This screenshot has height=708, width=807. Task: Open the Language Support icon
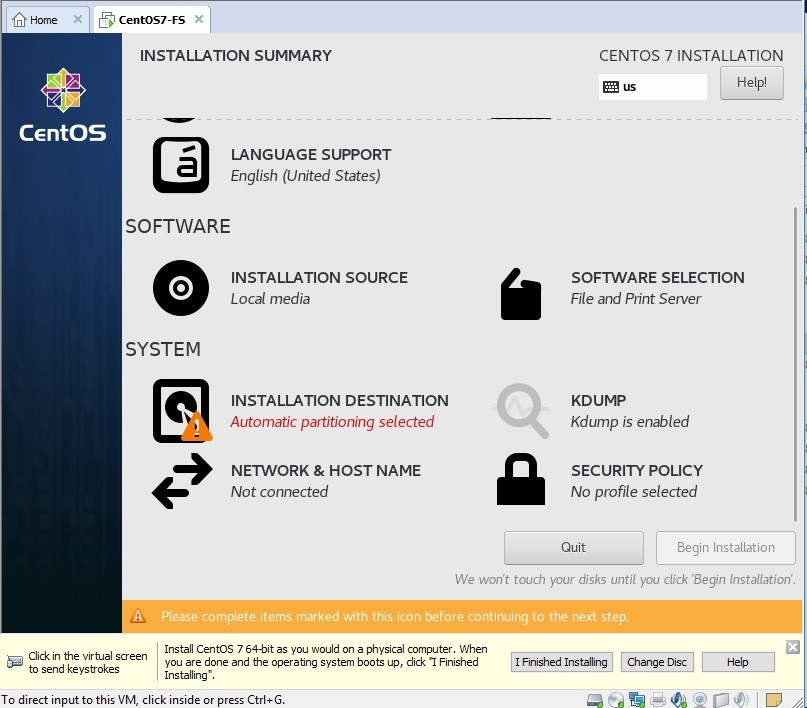point(181,165)
